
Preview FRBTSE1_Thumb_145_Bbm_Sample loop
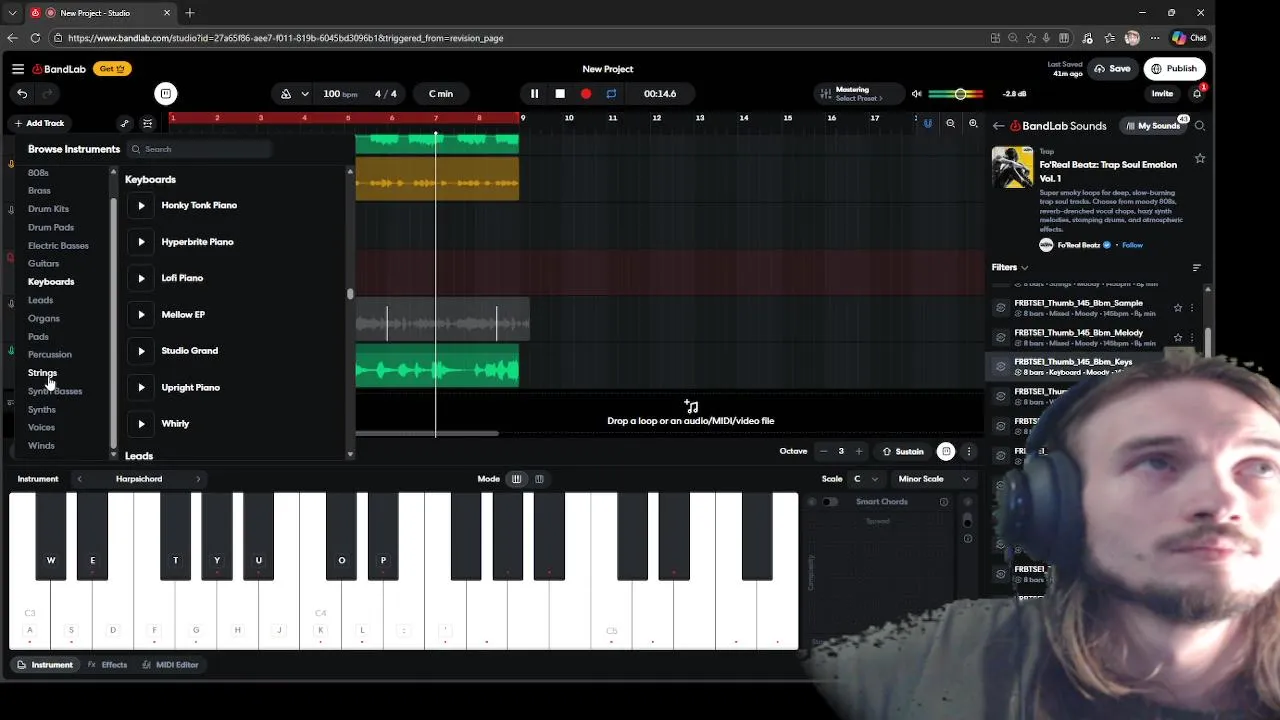click(x=1001, y=308)
